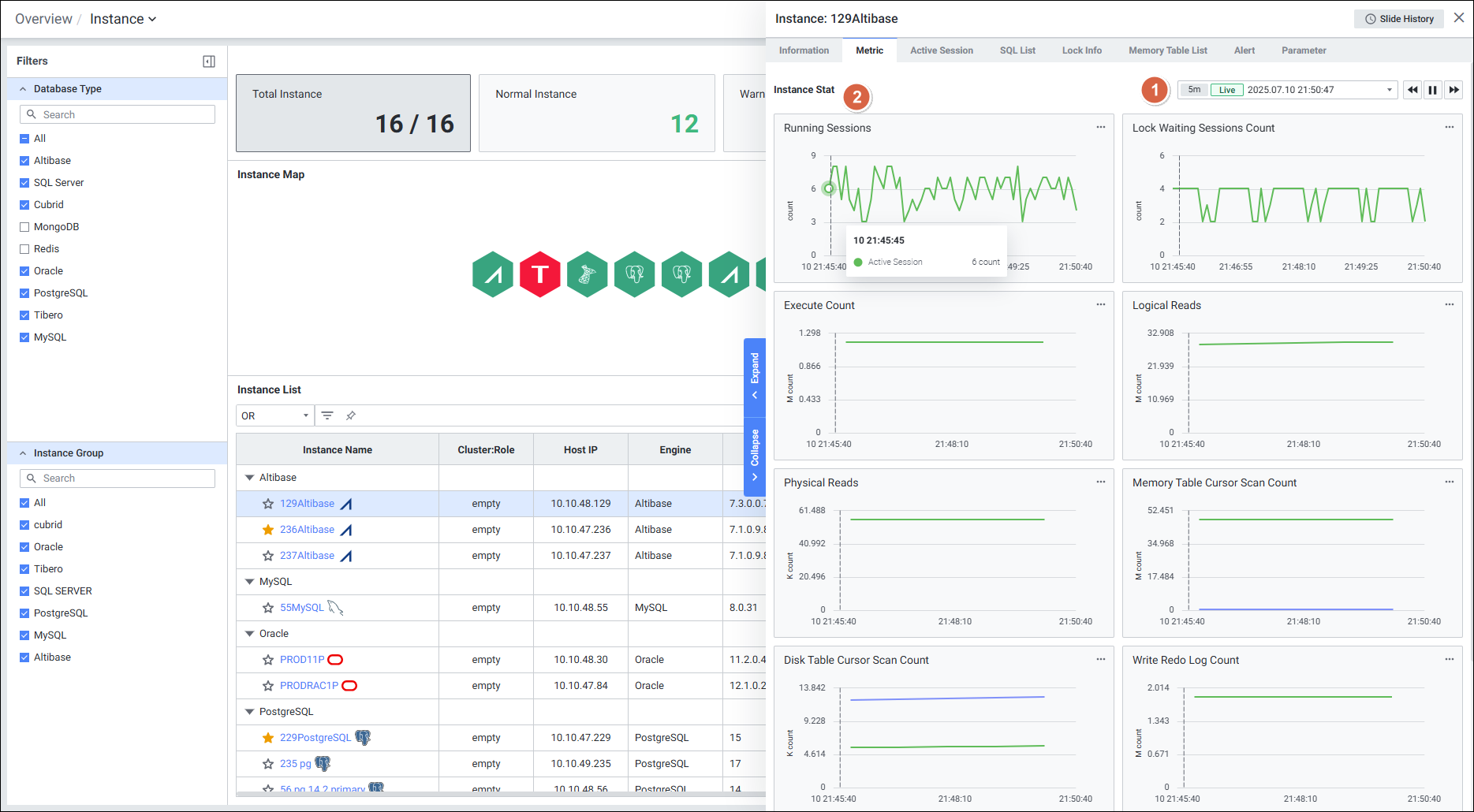This screenshot has height=812, width=1474.
Task: Pause the live metric refresh
Action: coord(1433,90)
